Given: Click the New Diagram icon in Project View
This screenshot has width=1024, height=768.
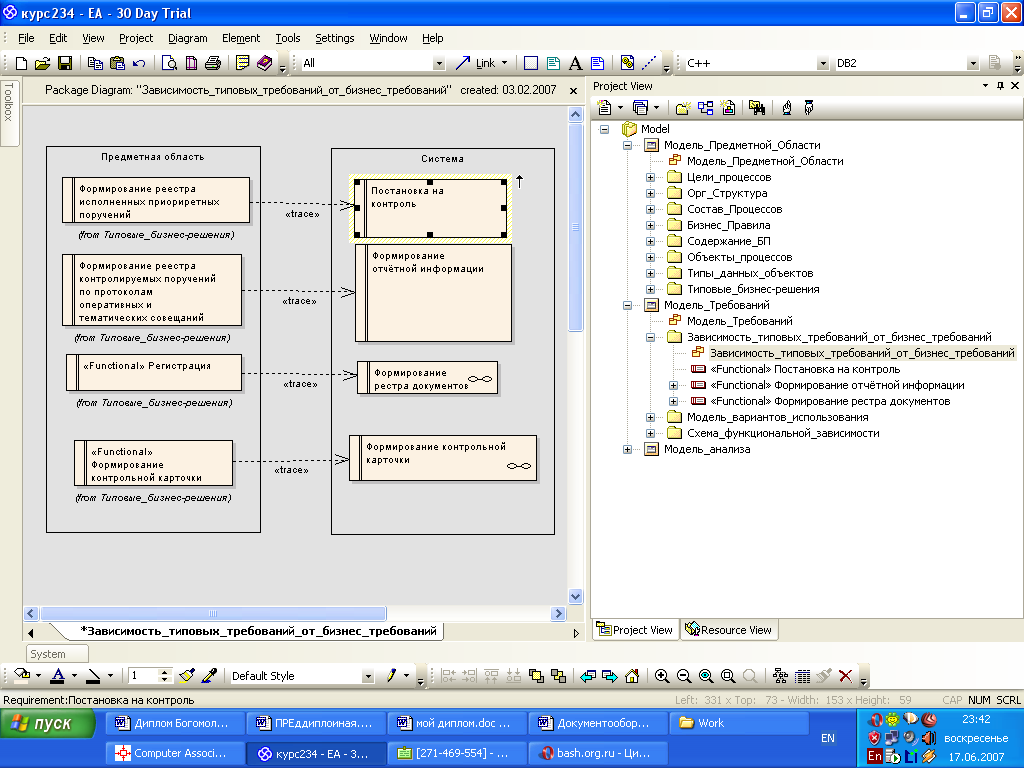Looking at the screenshot, I should tap(705, 108).
